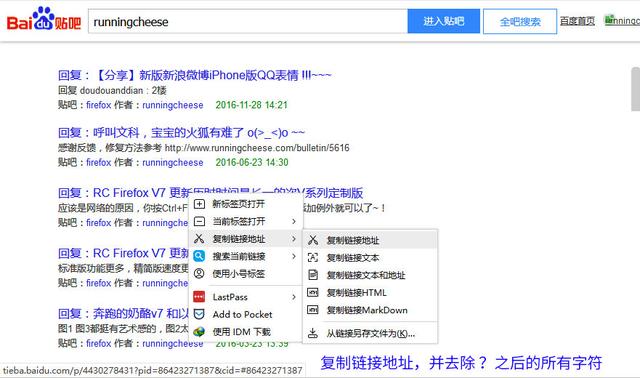This screenshot has height=378, width=640.
Task: Choose 从链接另存文件为(K)... option
Action: [x=370, y=333]
